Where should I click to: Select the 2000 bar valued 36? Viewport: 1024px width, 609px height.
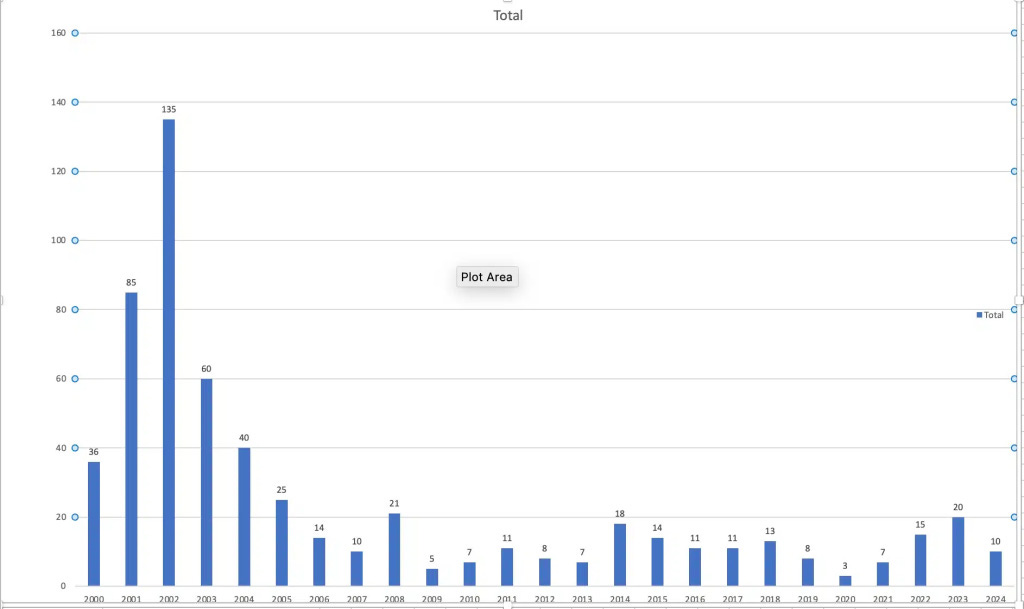tap(94, 523)
